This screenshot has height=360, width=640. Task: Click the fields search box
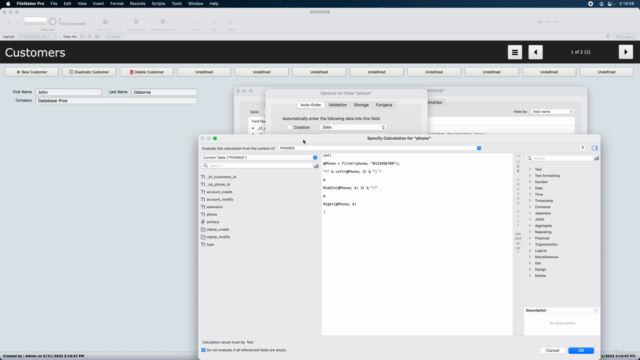(257, 166)
